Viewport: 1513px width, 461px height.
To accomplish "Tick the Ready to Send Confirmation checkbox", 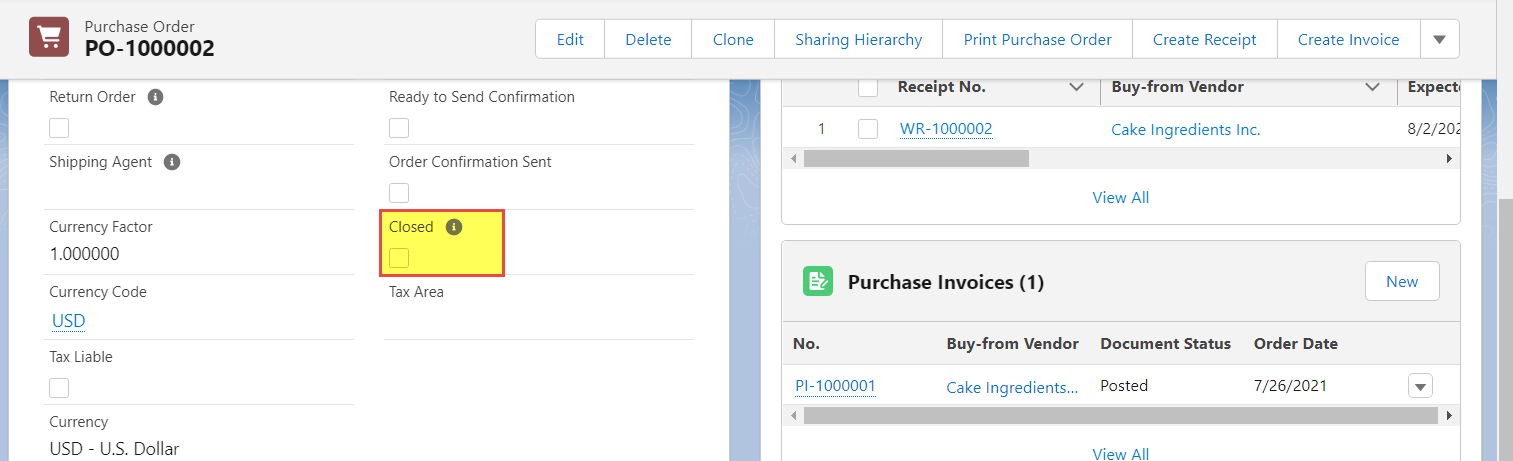I will point(399,128).
